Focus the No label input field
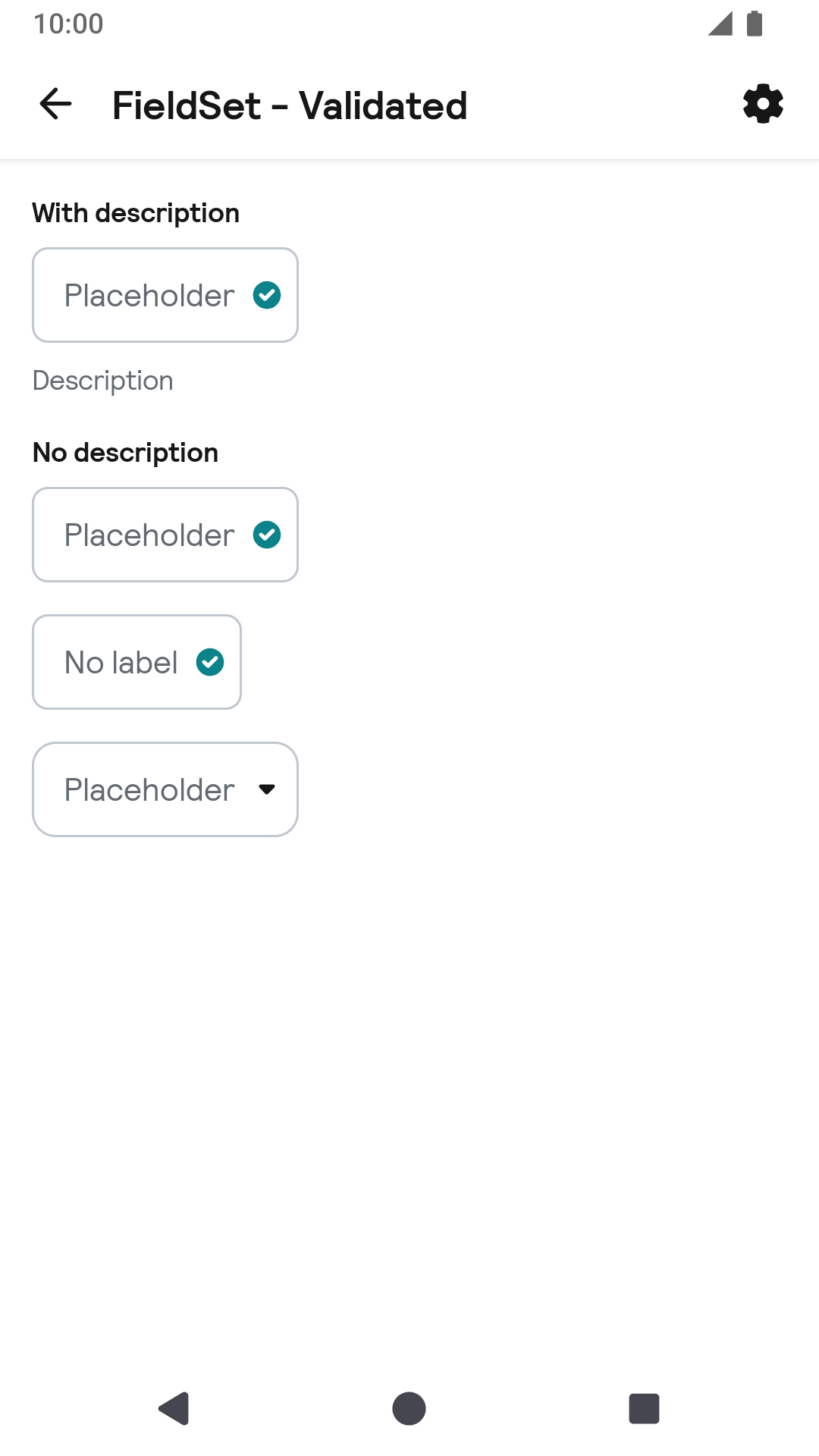Image resolution: width=819 pixels, height=1456 pixels. click(137, 662)
